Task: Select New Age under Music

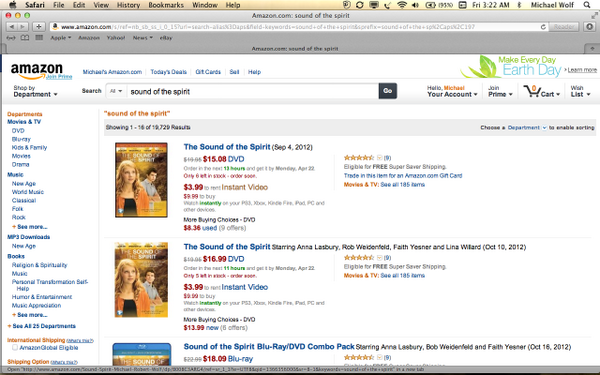Action: click(x=24, y=184)
